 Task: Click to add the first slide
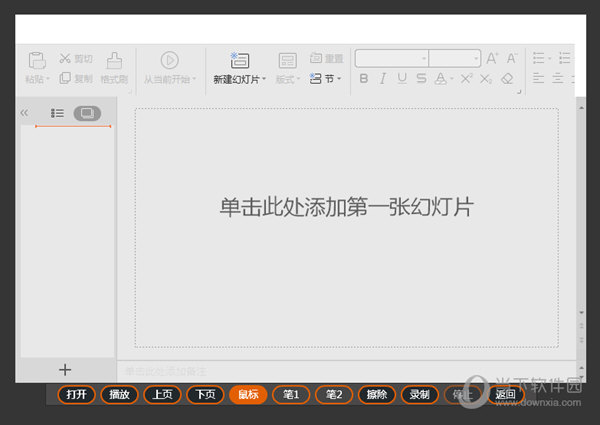pyautogui.click(x=347, y=207)
